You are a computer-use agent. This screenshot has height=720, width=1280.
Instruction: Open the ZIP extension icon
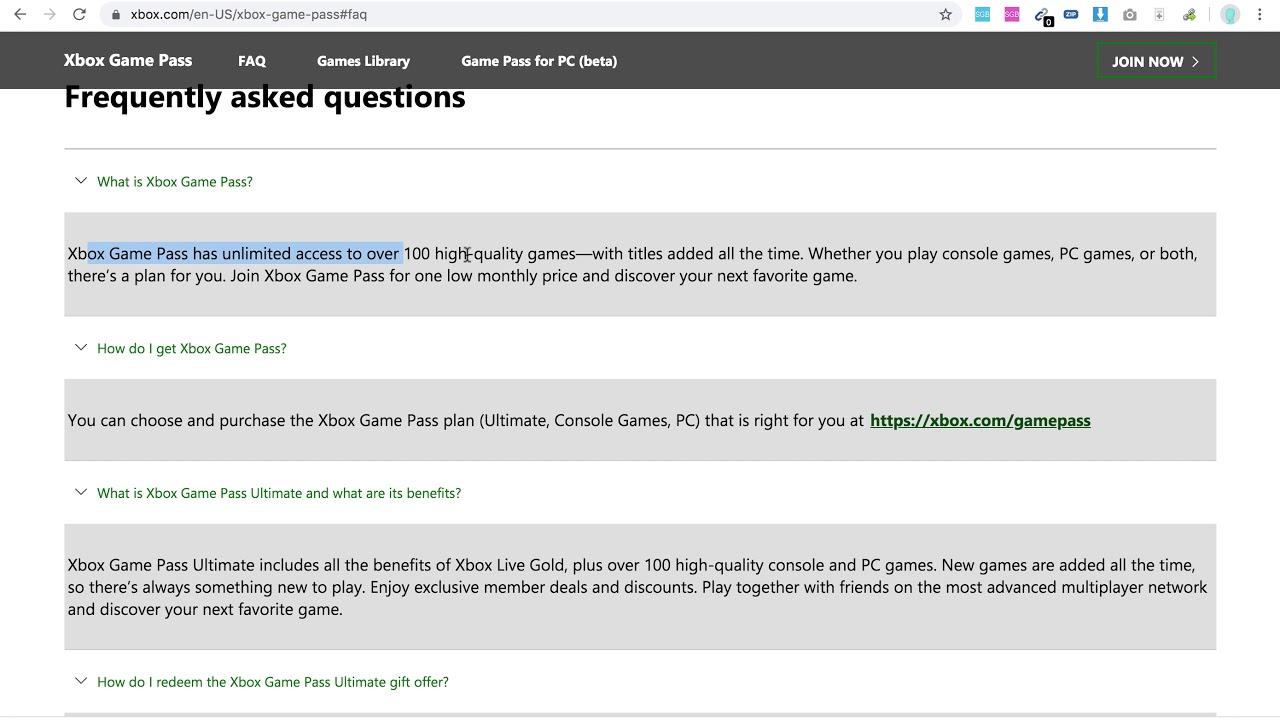pyautogui.click(x=1071, y=14)
